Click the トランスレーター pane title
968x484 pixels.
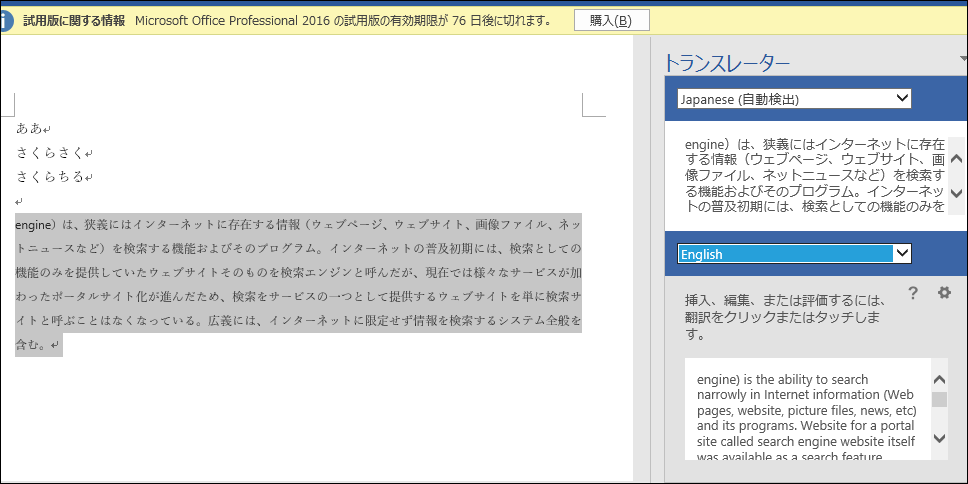pos(727,63)
